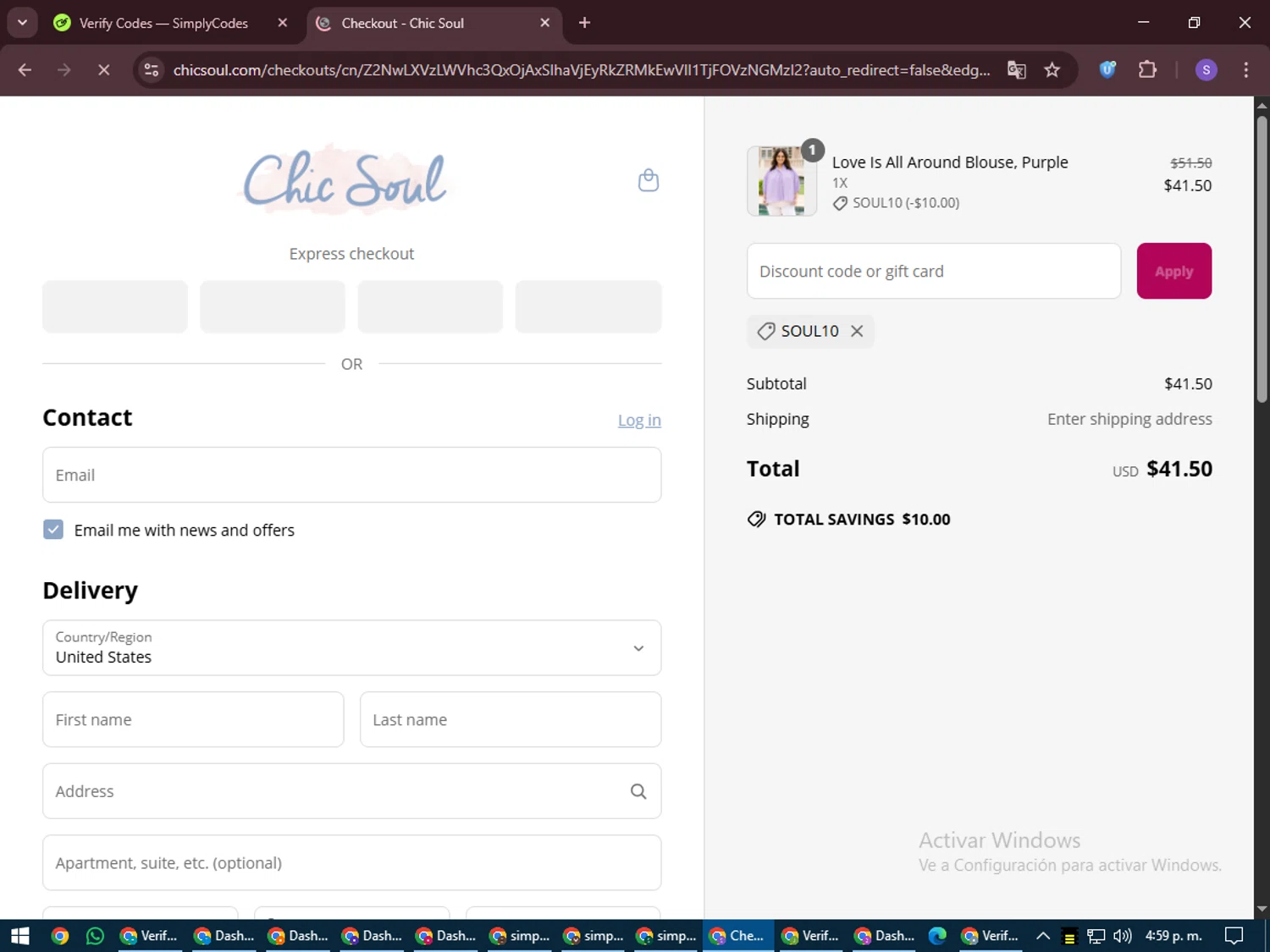Click the Last name field
This screenshot has width=1270, height=952.
[x=511, y=720]
